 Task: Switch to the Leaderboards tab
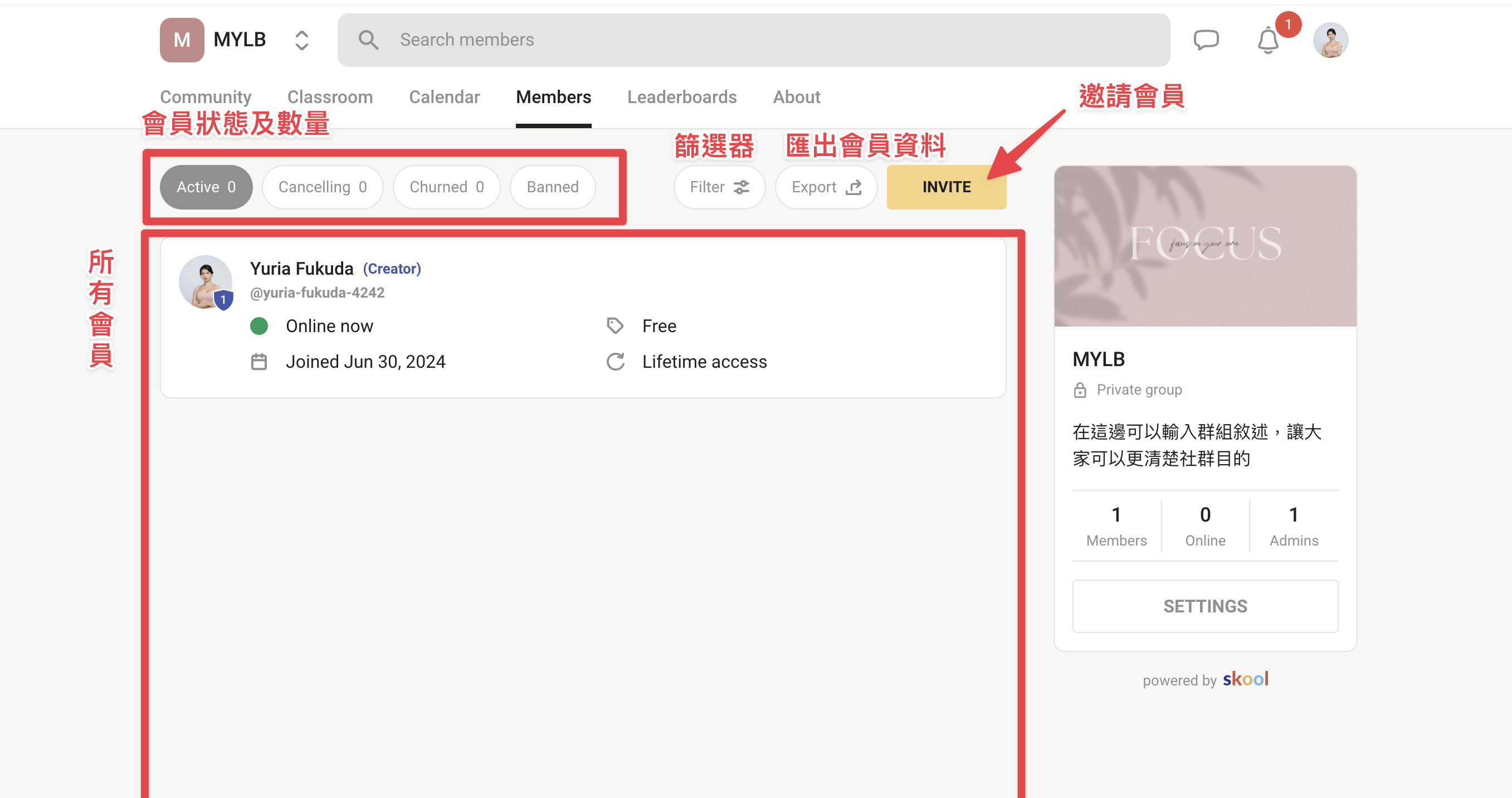click(681, 97)
